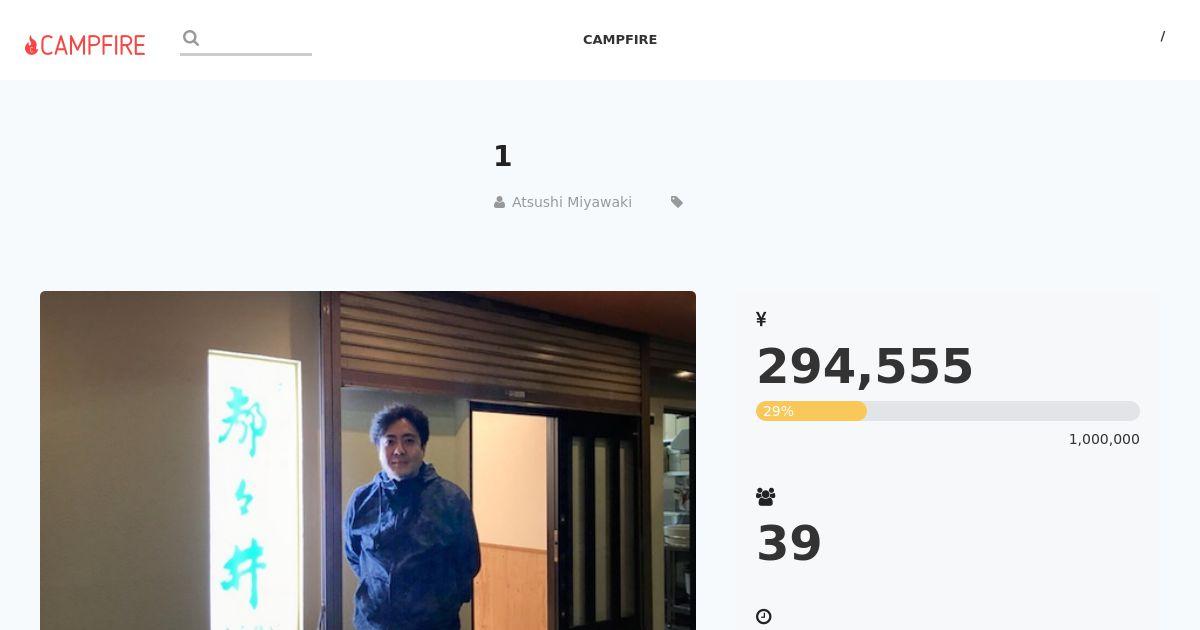Select the 294,555 amount raised
This screenshot has width=1200, height=630.
point(865,366)
